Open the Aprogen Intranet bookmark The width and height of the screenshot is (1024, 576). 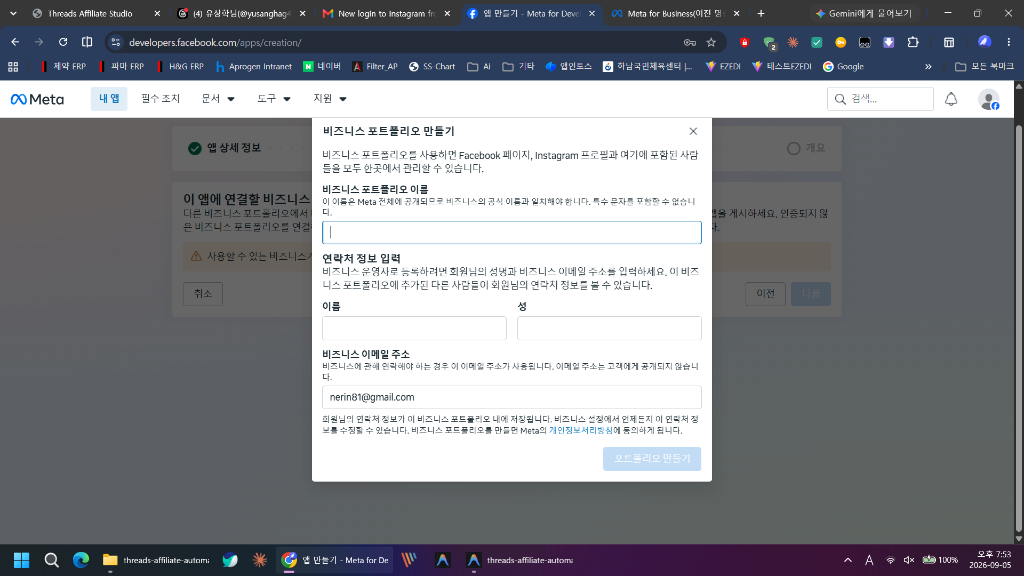[253, 67]
